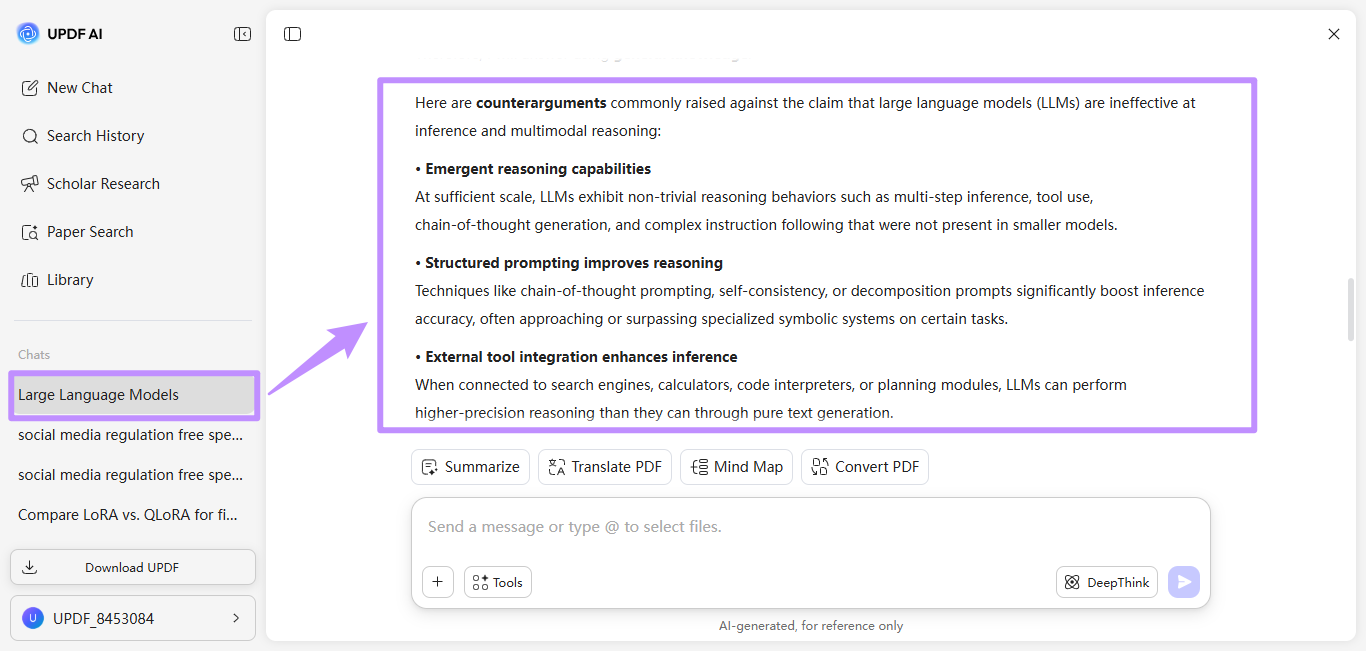Click the UPDF AI logo
This screenshot has width=1366, height=651.
tap(28, 34)
